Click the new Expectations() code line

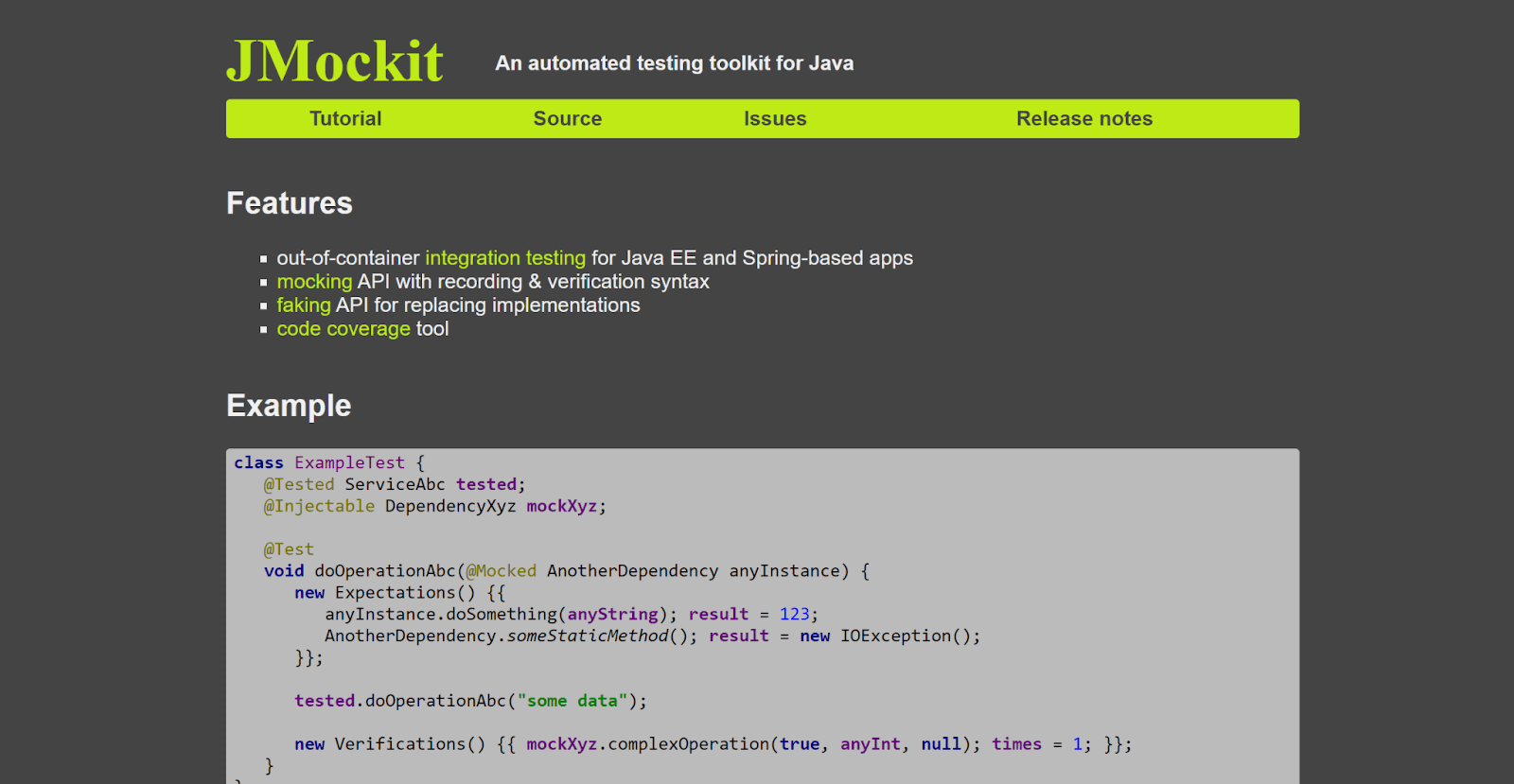400,593
